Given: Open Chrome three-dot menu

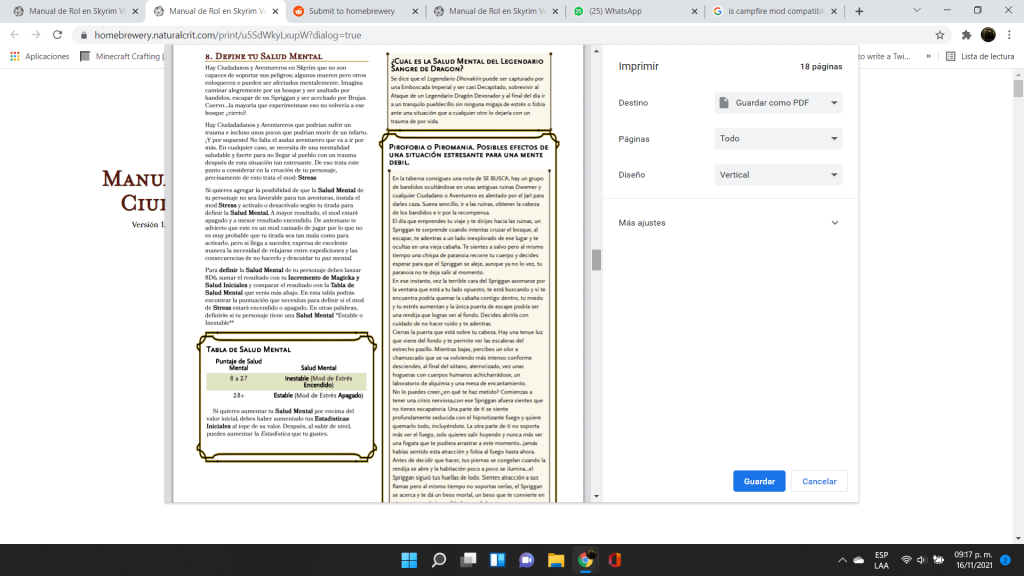Looking at the screenshot, I should coord(1010,35).
